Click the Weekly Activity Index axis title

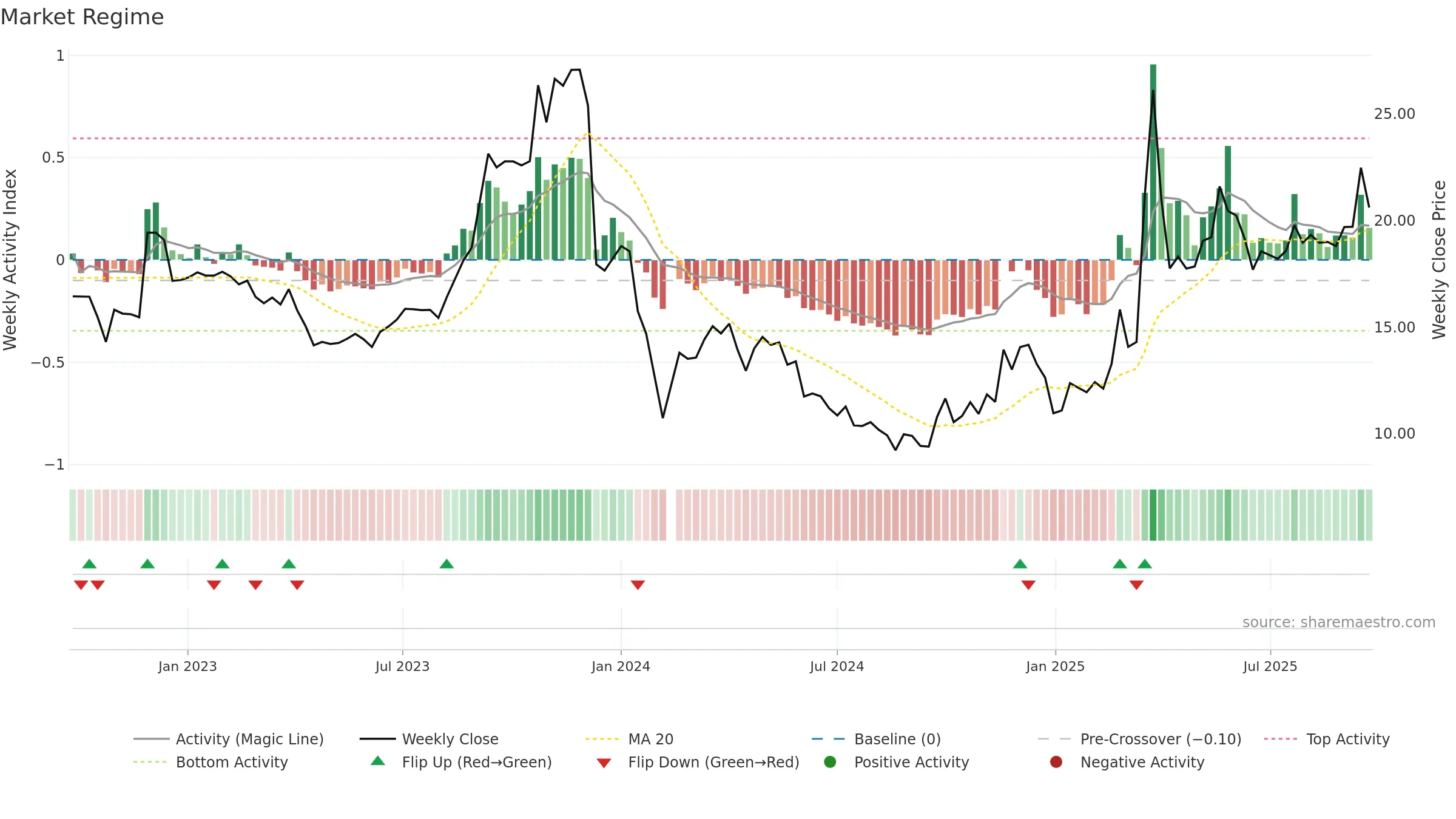tap(10, 260)
